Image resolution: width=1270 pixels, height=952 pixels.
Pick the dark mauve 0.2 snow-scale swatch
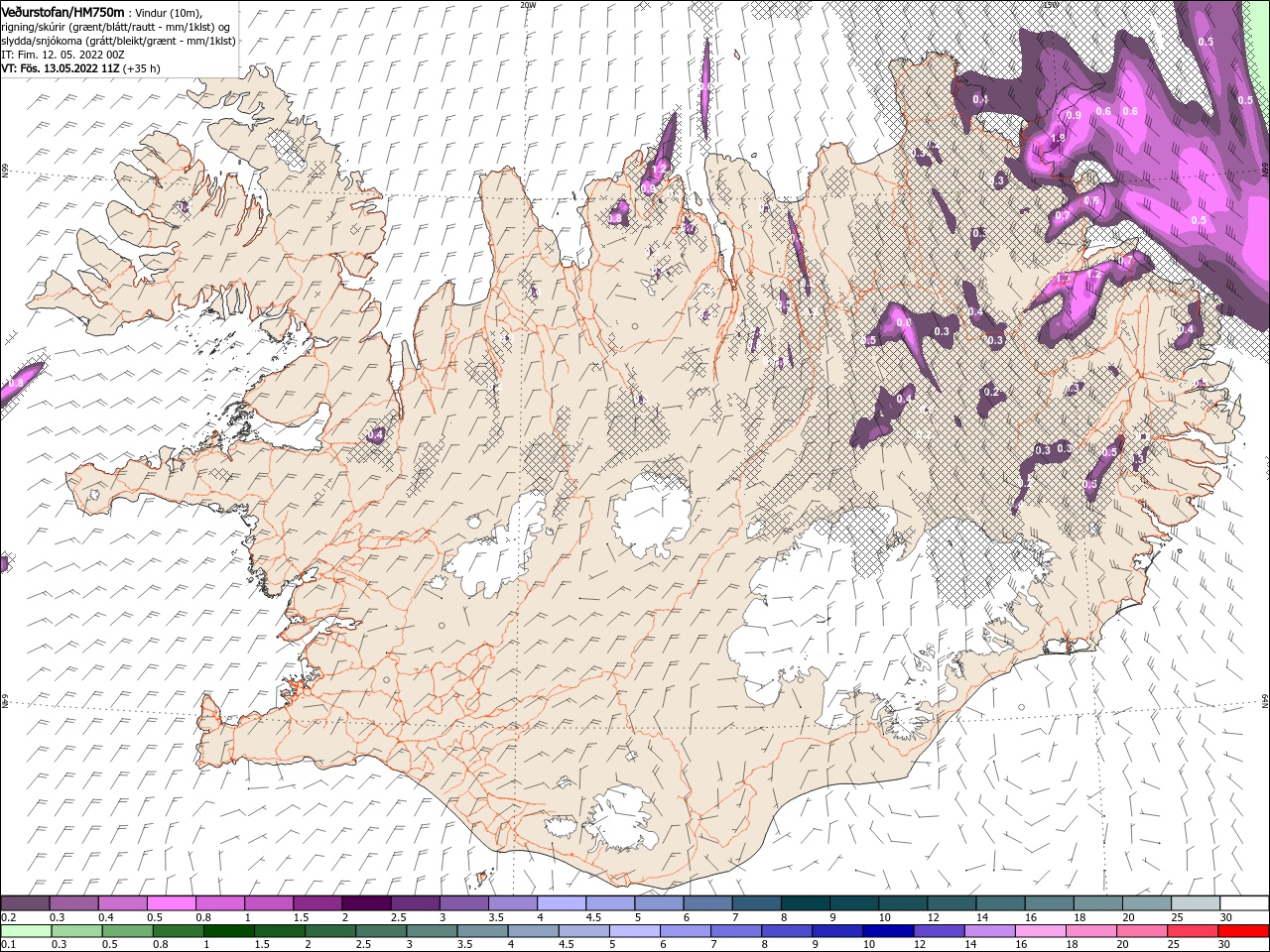[x=25, y=903]
